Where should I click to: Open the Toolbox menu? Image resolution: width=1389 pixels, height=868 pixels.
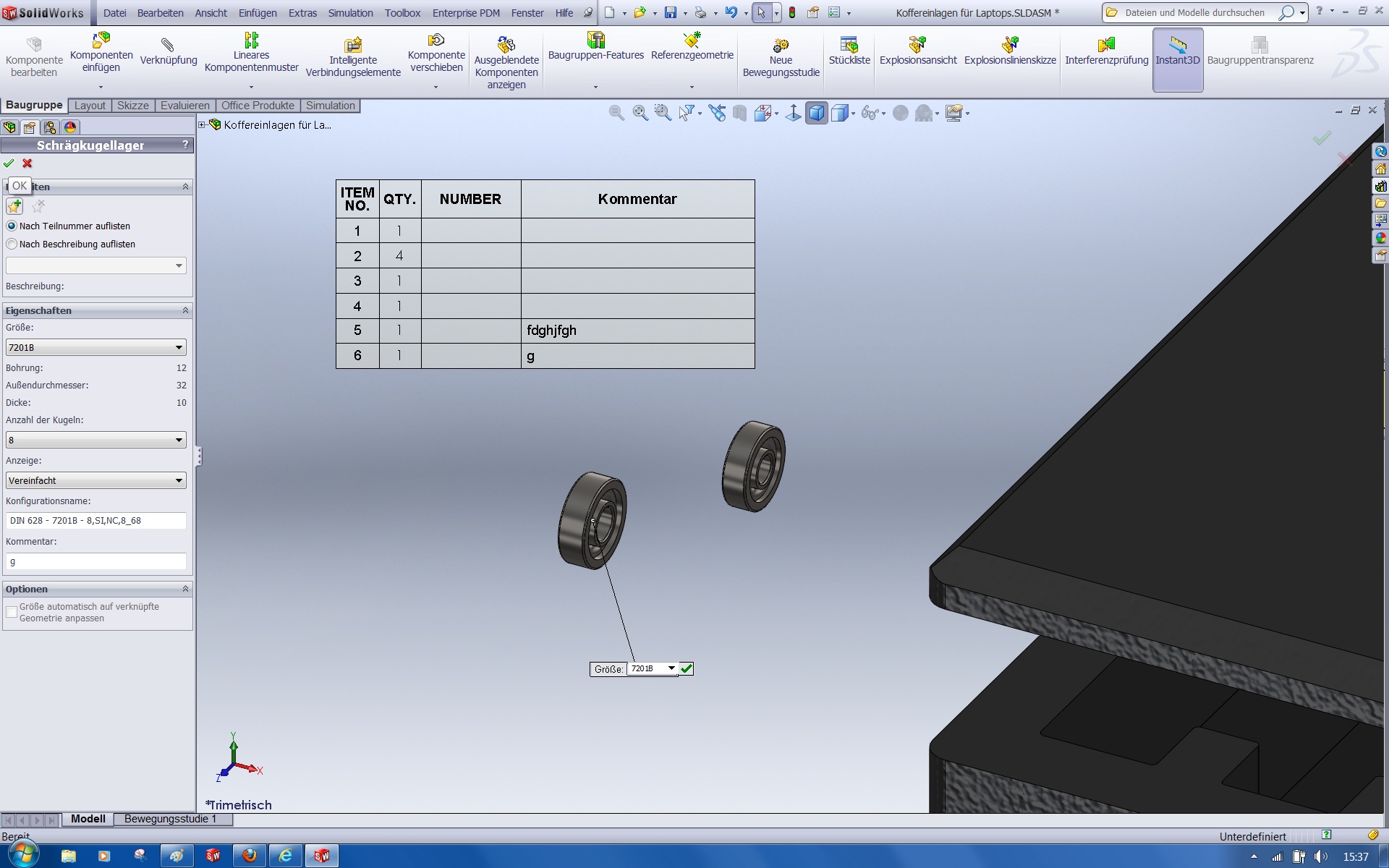[x=402, y=13]
